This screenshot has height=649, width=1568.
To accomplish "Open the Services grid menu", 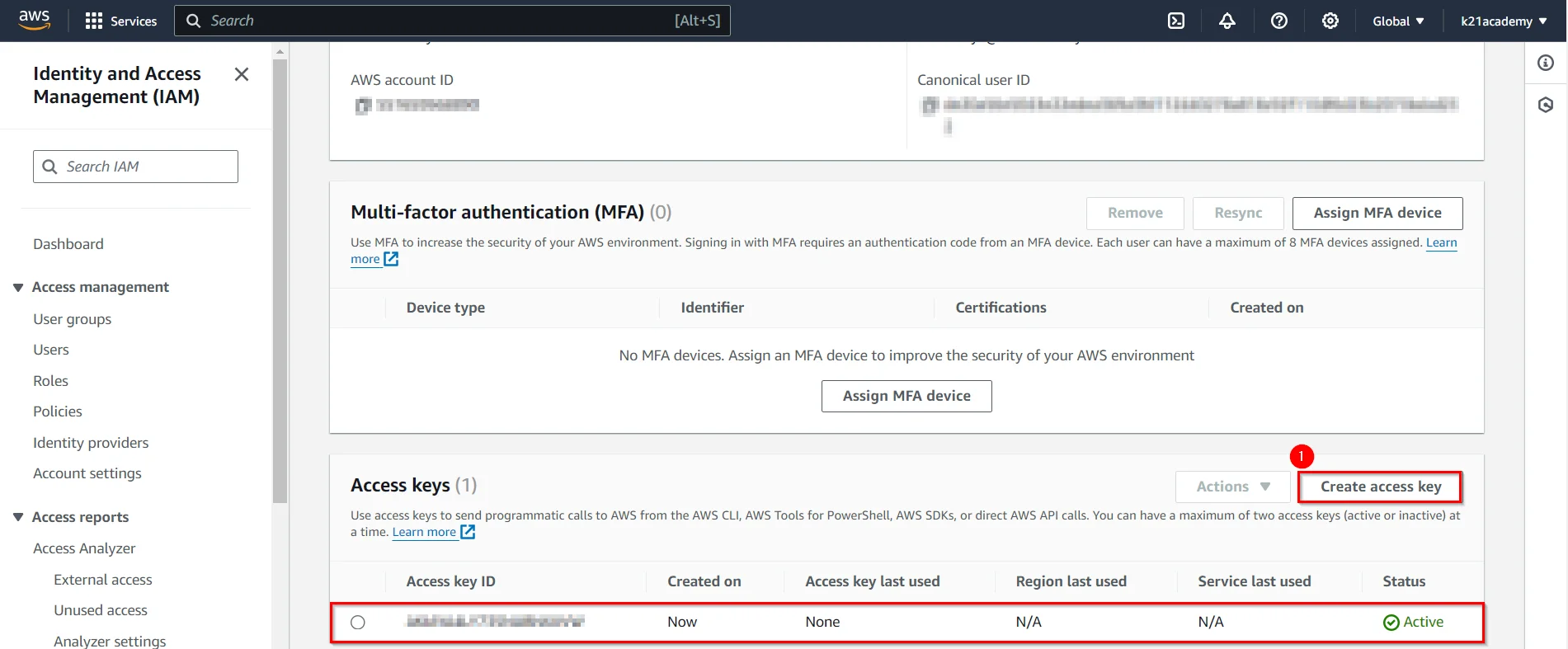I will coord(120,21).
